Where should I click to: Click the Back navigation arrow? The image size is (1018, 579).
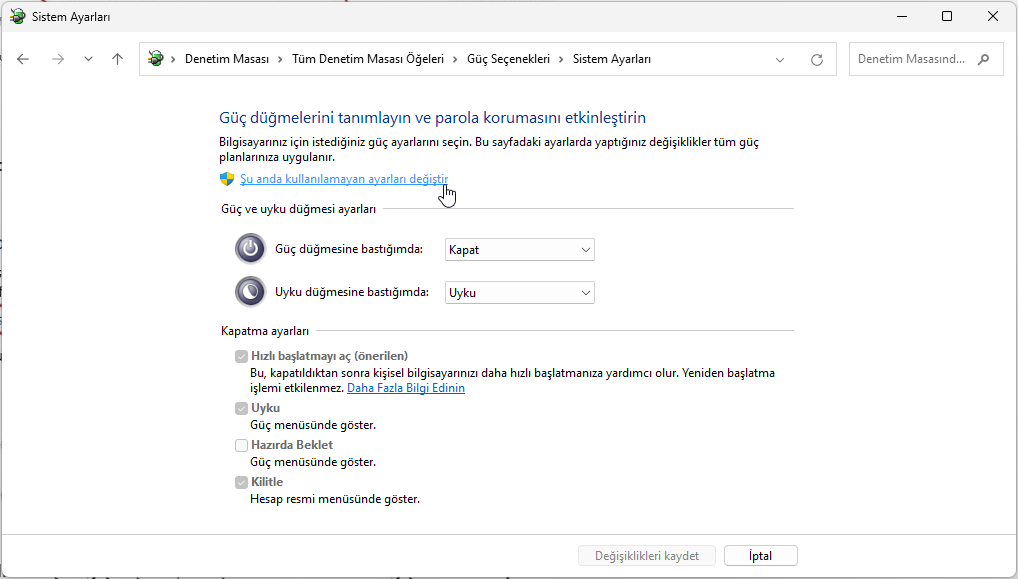(23, 59)
